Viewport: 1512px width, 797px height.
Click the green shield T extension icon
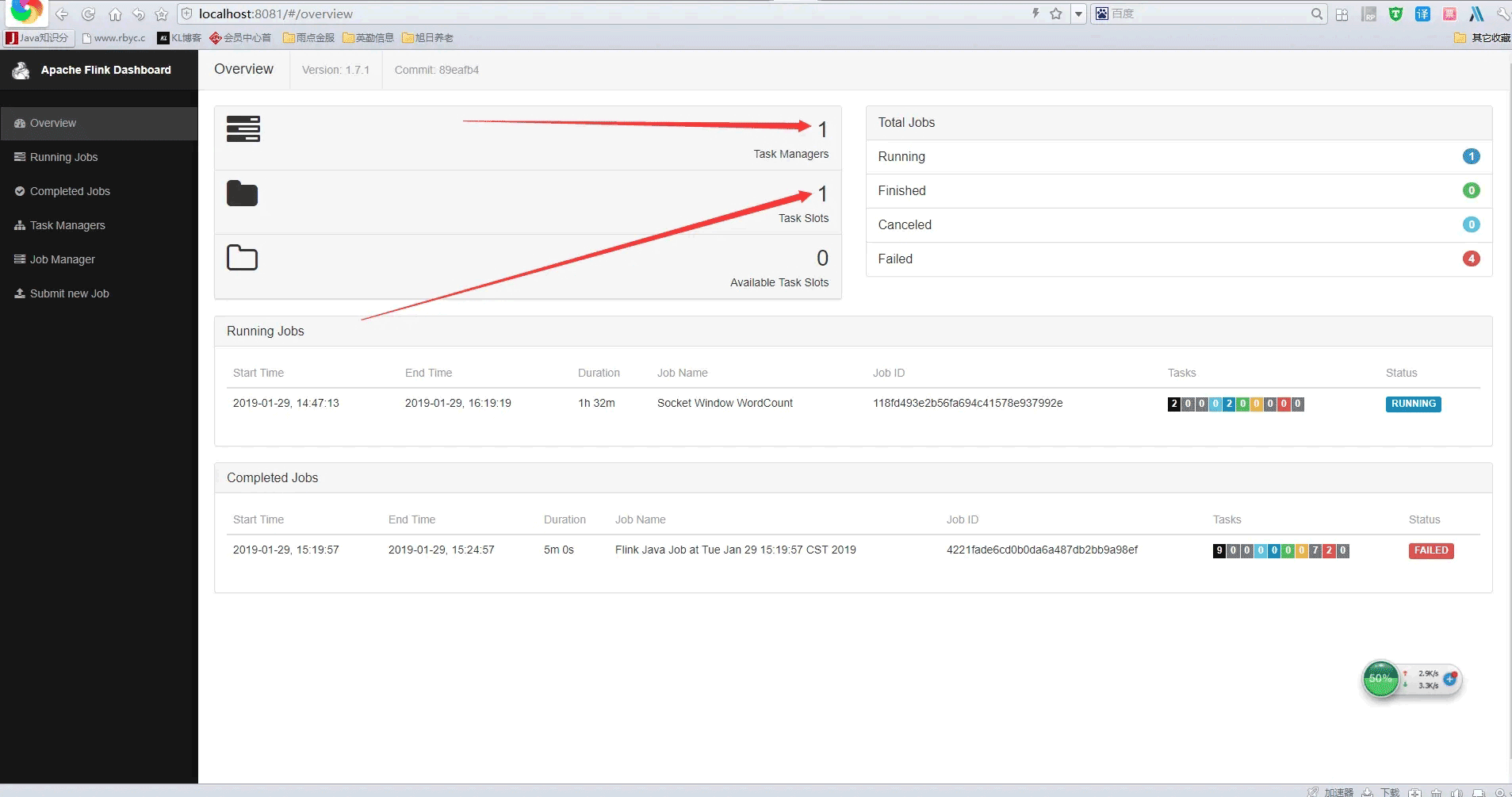1395,13
